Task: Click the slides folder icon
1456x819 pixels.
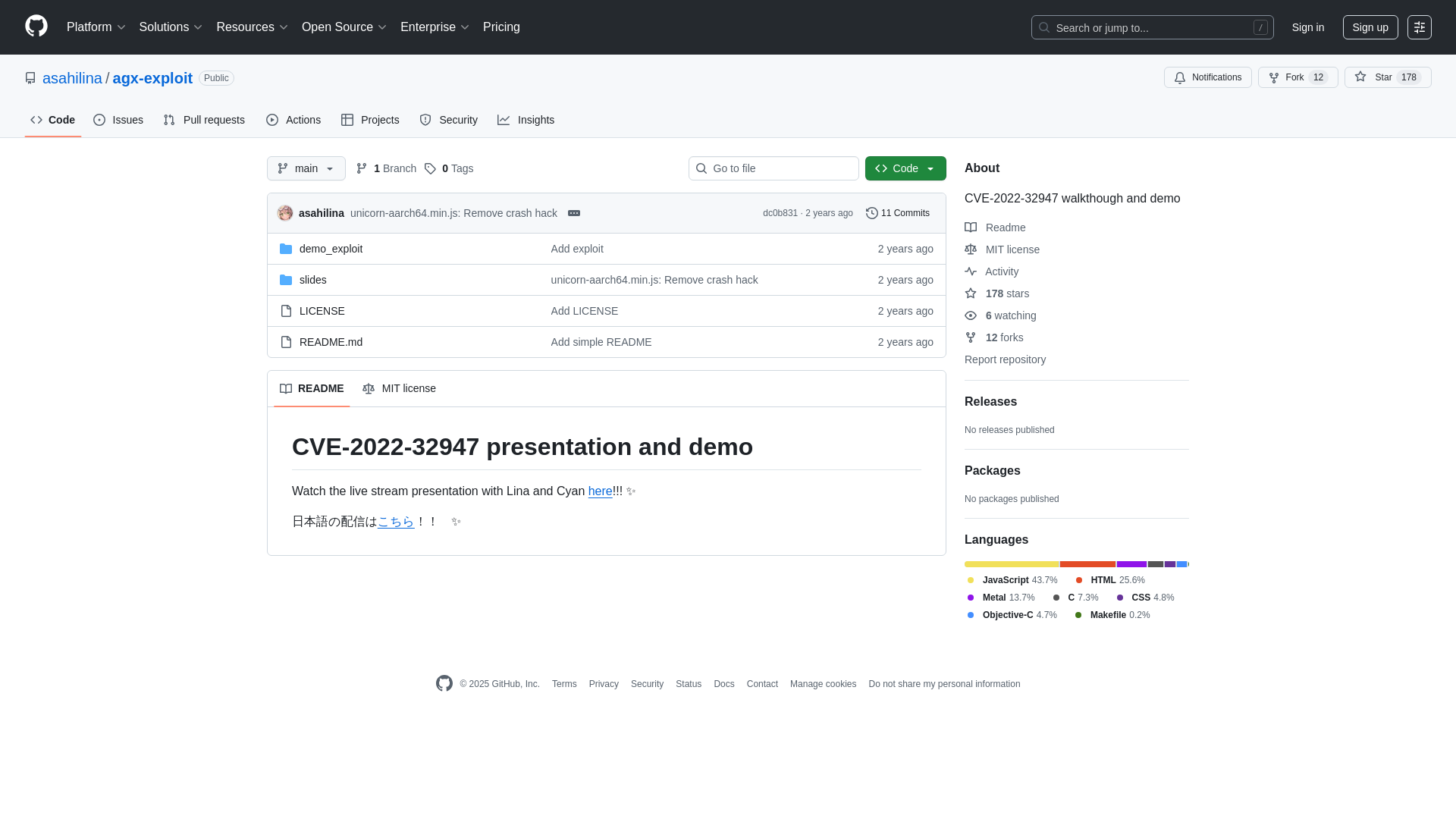Action: 286,280
